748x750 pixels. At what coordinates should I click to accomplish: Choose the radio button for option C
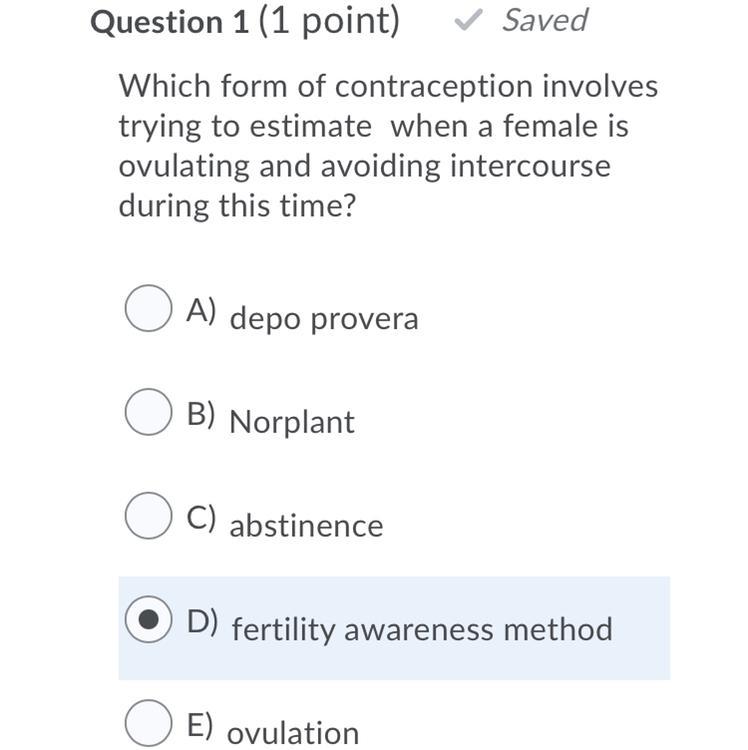148,516
